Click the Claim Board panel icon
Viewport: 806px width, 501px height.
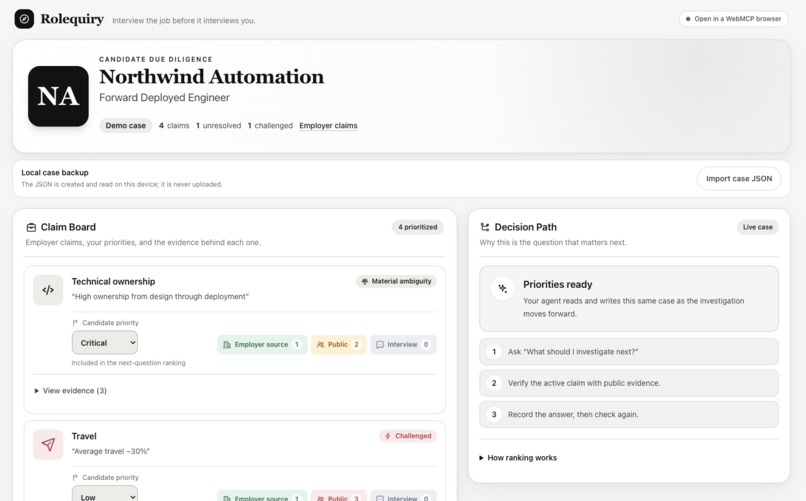[31, 227]
